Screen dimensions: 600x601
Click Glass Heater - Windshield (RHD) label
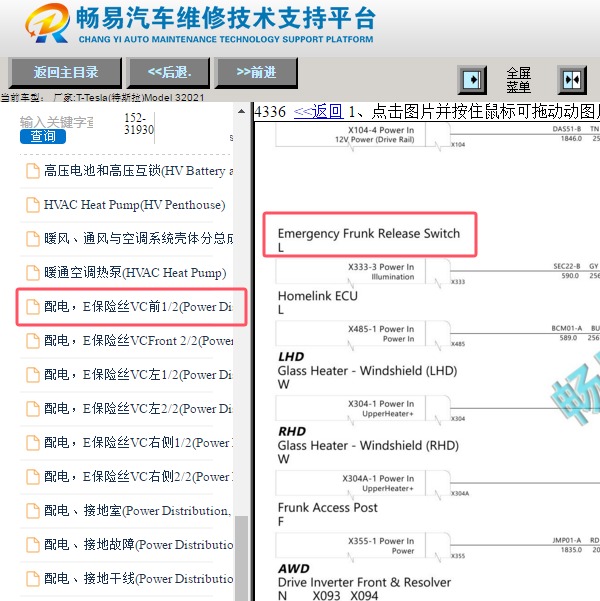(368, 445)
